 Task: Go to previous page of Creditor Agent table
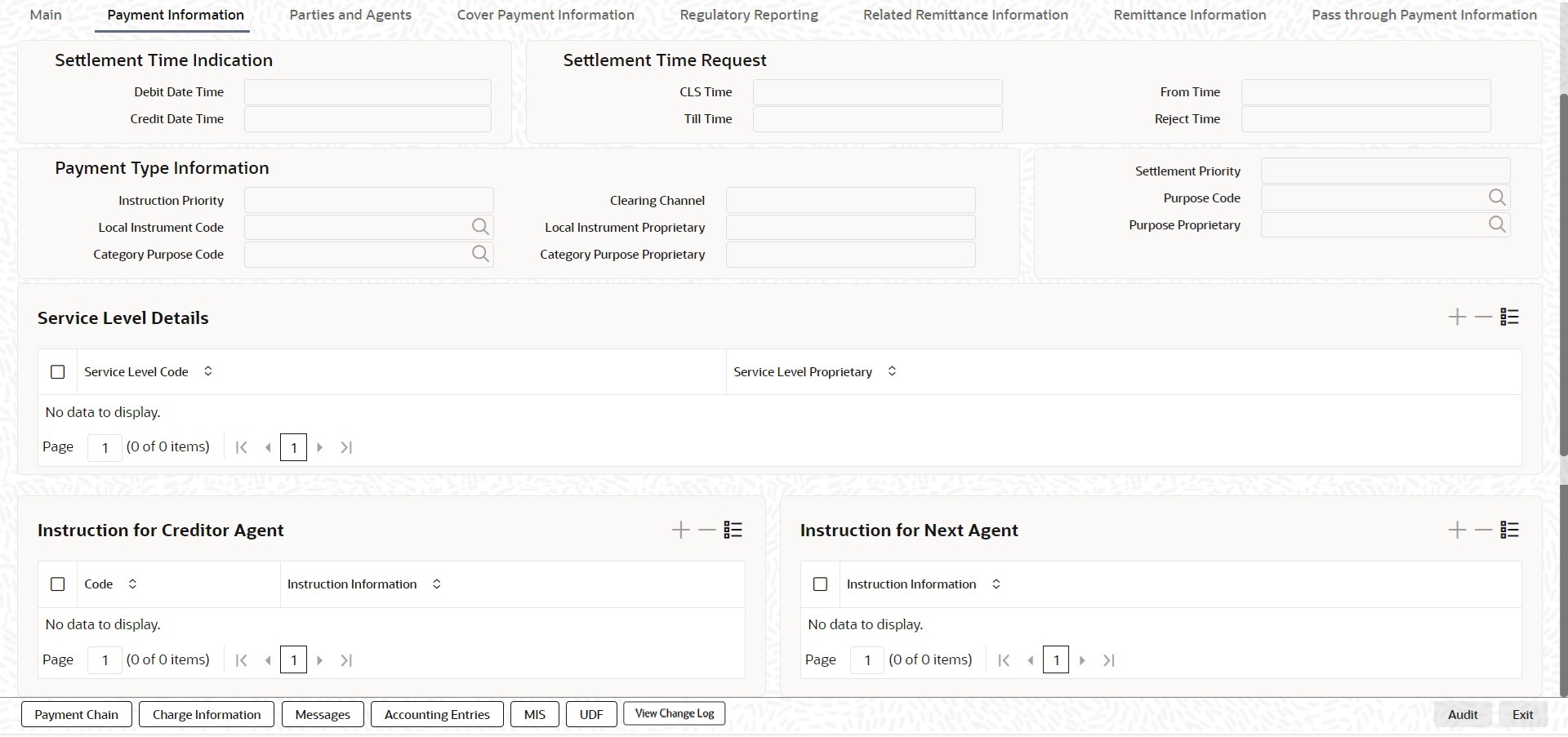(x=268, y=660)
